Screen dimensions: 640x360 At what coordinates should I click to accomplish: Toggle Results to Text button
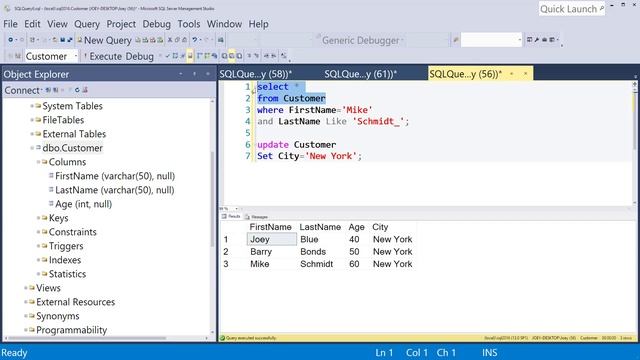coord(224,56)
